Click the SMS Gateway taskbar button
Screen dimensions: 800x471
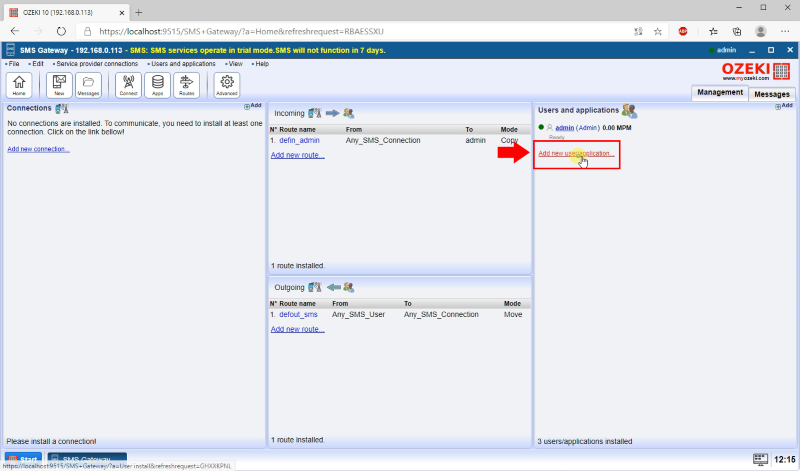[87, 459]
